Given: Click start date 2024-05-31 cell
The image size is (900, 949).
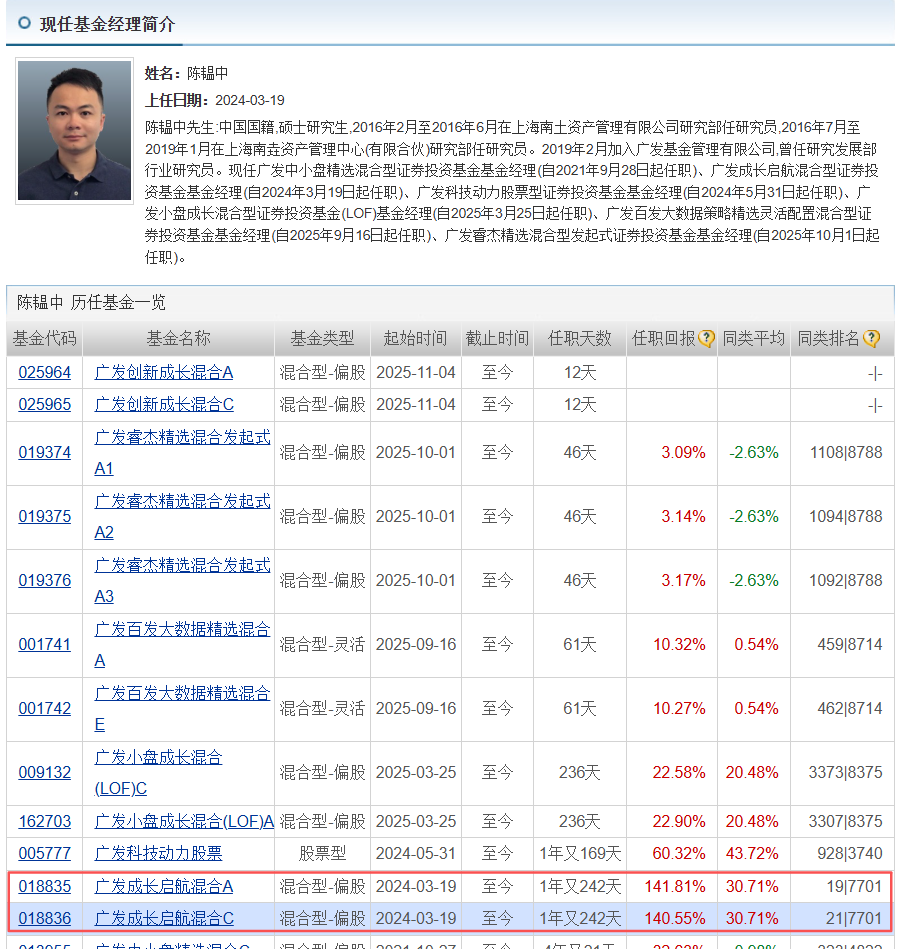Looking at the screenshot, I should (x=416, y=853).
